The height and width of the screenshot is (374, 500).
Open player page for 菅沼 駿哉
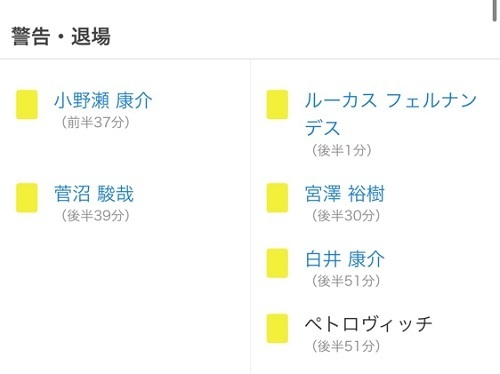click(x=94, y=194)
